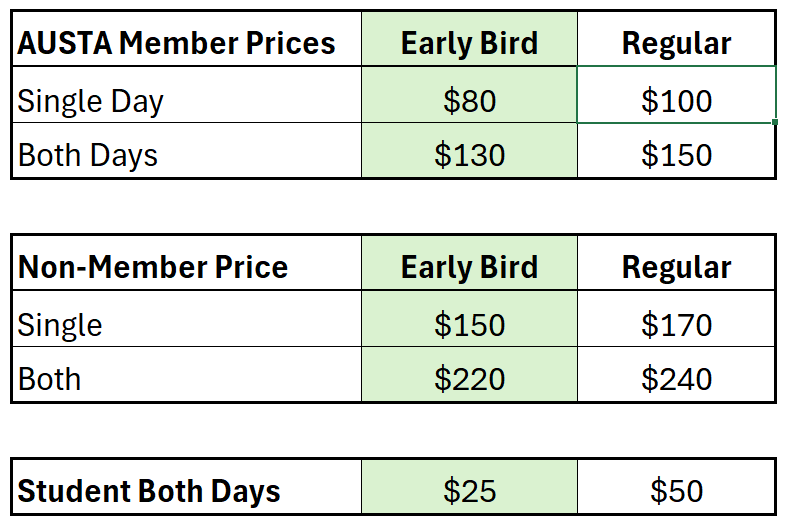The image size is (785, 523).
Task: Select the $170 price cell
Action: (676, 324)
